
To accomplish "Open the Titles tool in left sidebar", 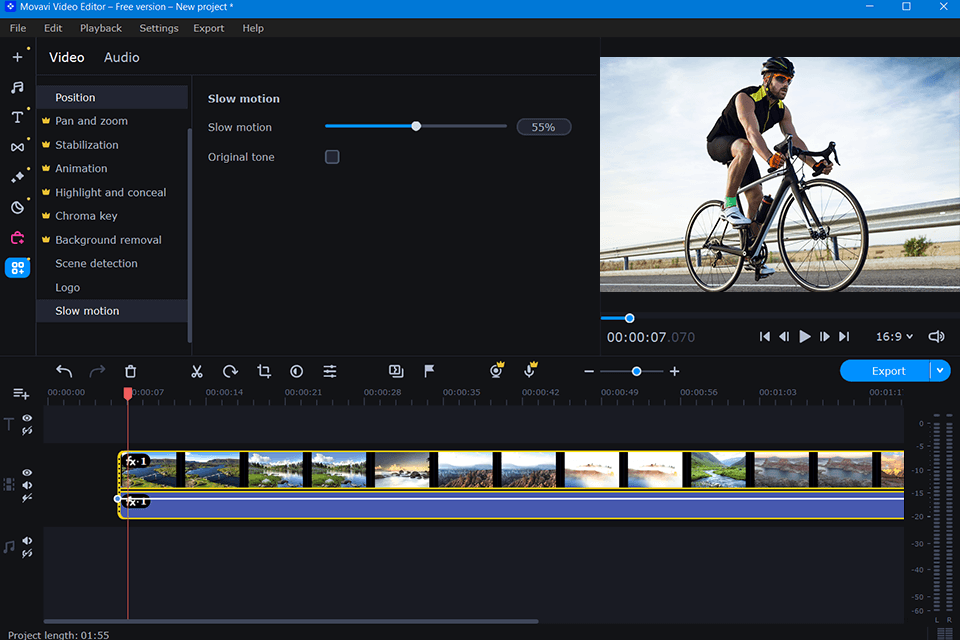I will click(x=17, y=117).
